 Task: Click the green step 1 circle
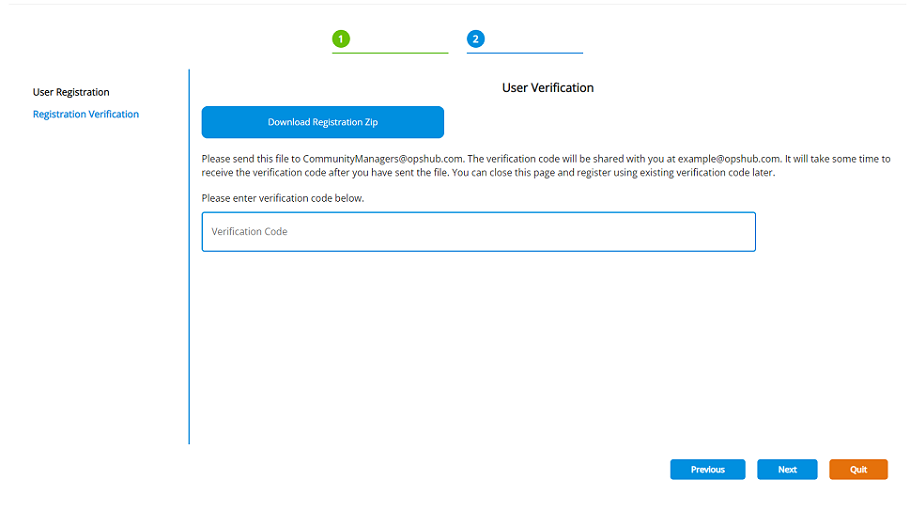coord(341,39)
